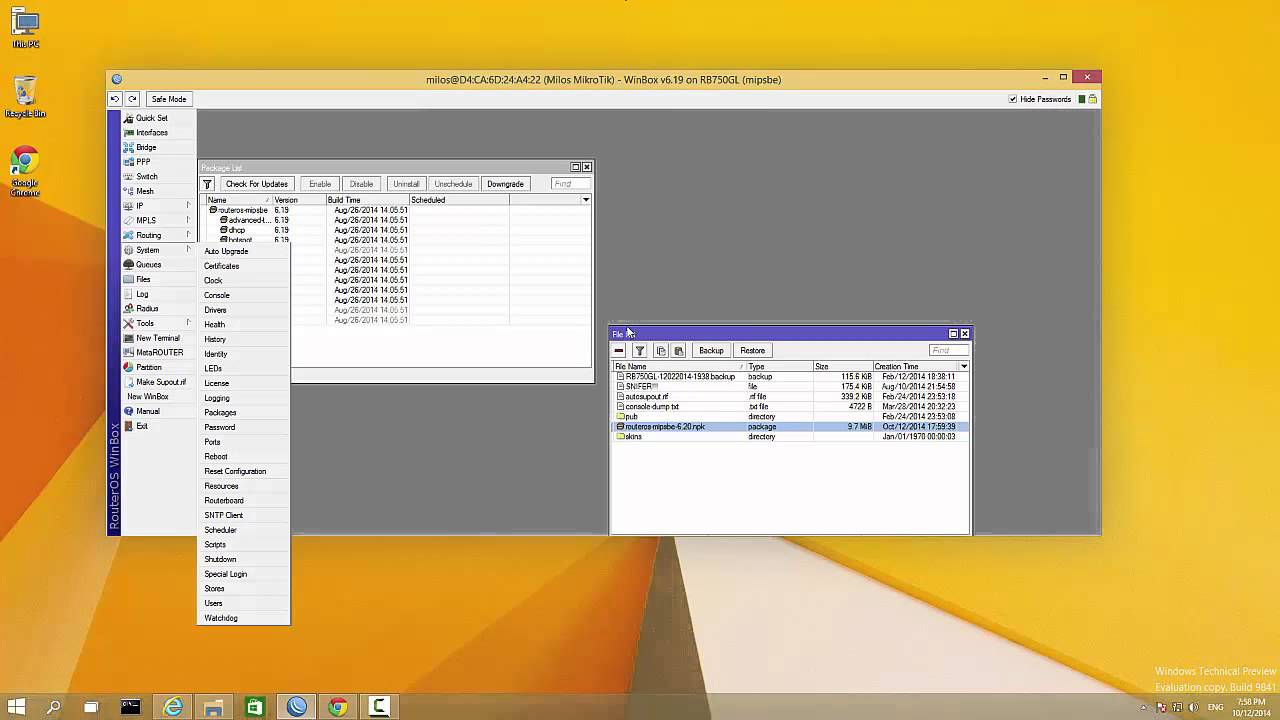Select Scheduler from System menu

pyautogui.click(x=220, y=530)
